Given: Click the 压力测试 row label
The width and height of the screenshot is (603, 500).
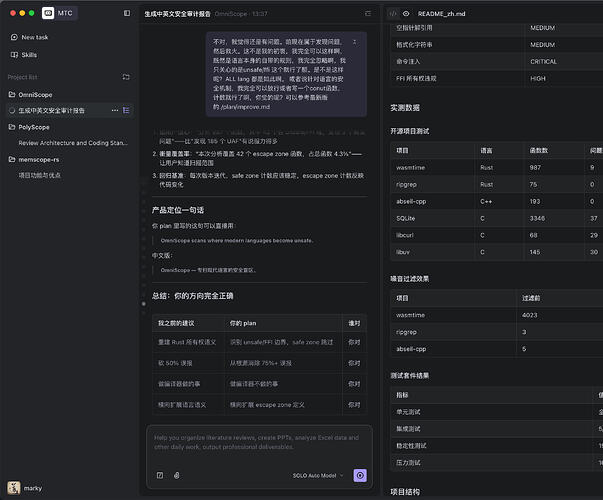Looking at the screenshot, I should click(x=408, y=463).
